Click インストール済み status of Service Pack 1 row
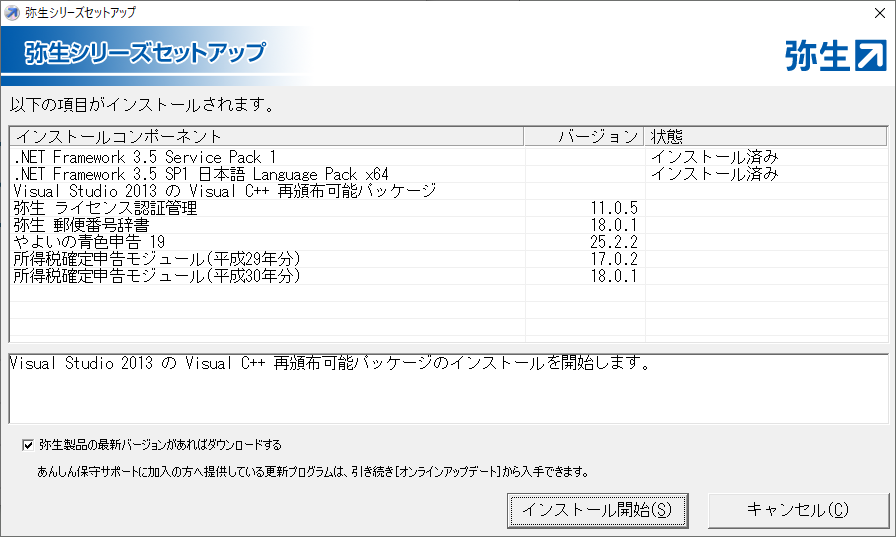896x537 pixels. (715, 157)
